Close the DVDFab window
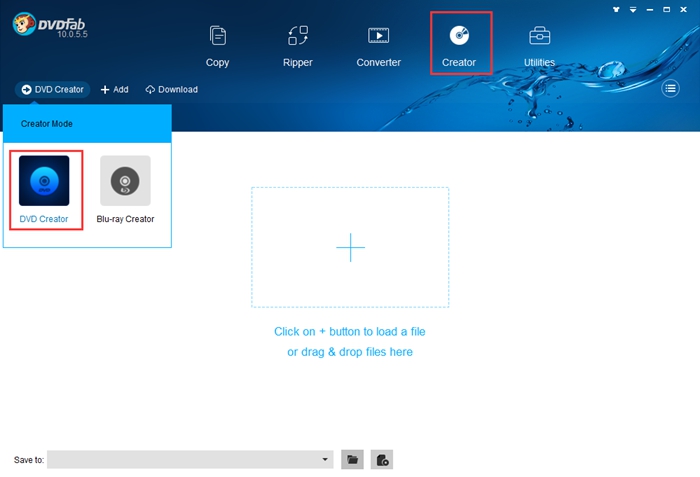This screenshot has height=477, width=700. (683, 9)
